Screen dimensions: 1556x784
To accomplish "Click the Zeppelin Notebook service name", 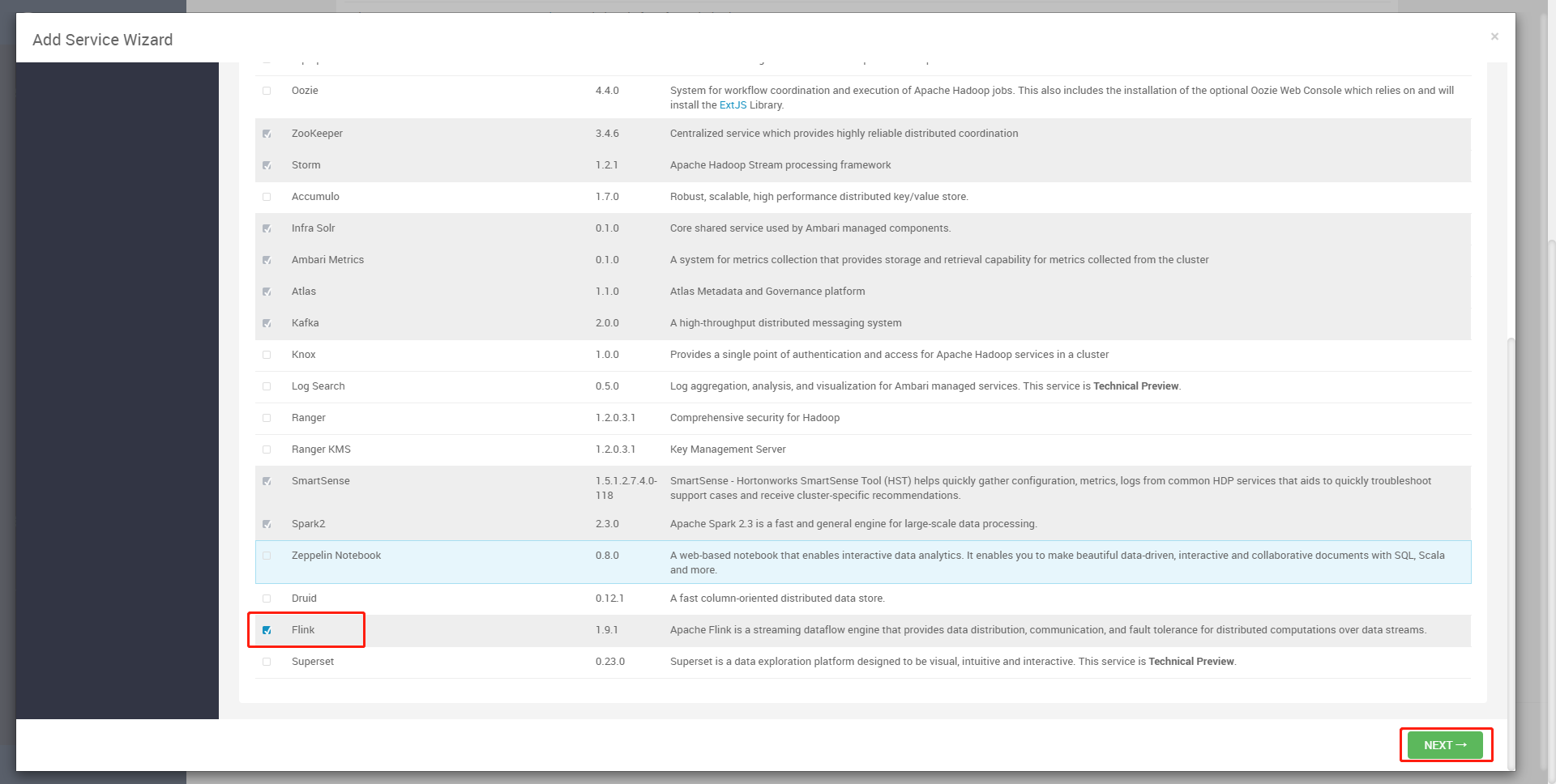I will click(x=336, y=556).
